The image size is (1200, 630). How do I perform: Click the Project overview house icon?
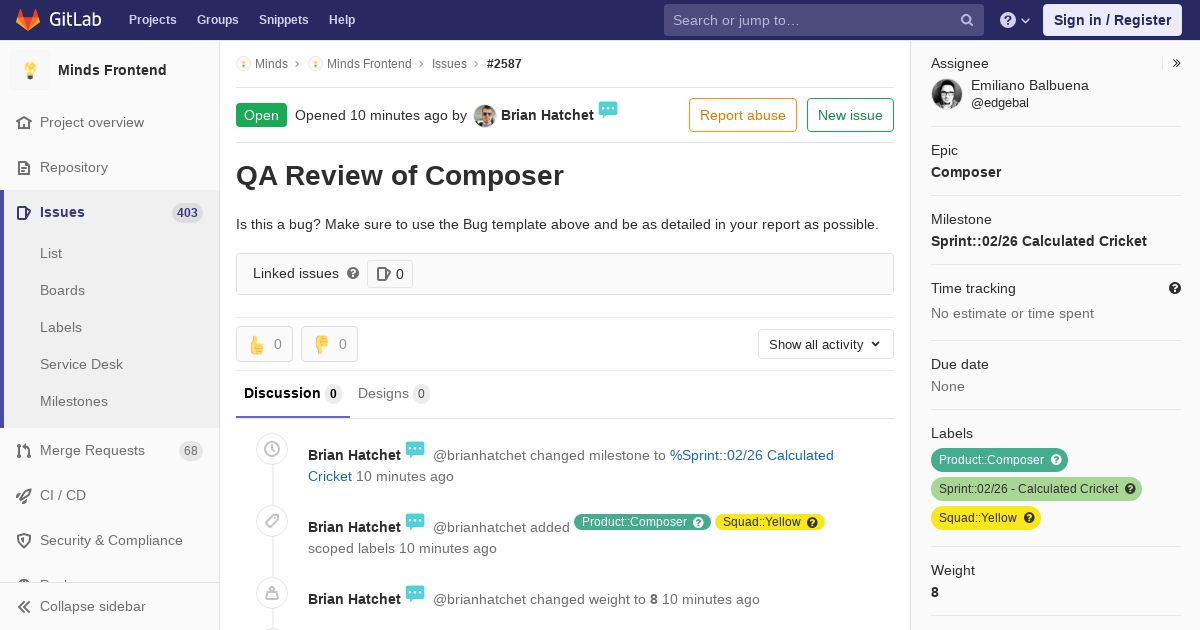coord(24,122)
